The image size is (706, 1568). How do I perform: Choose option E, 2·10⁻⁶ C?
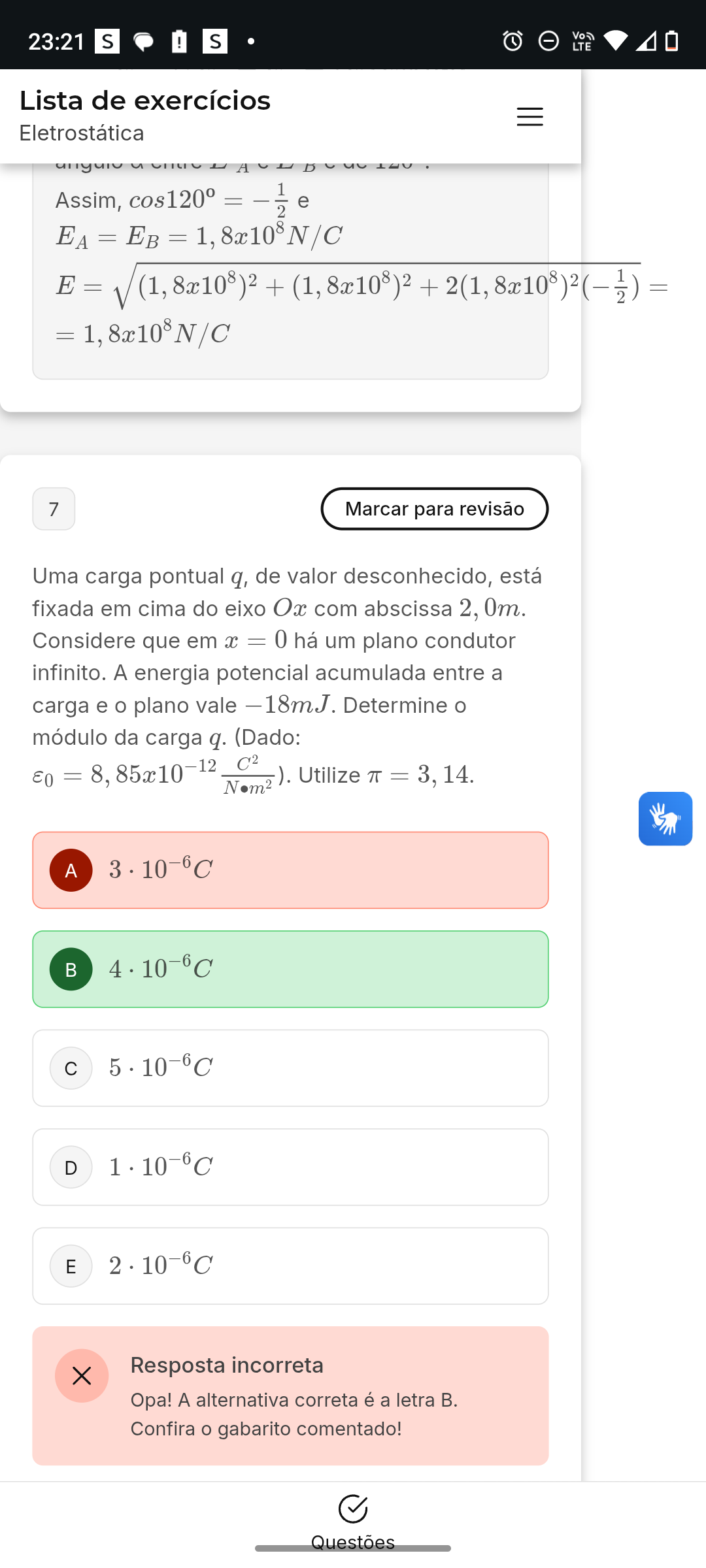(290, 1266)
